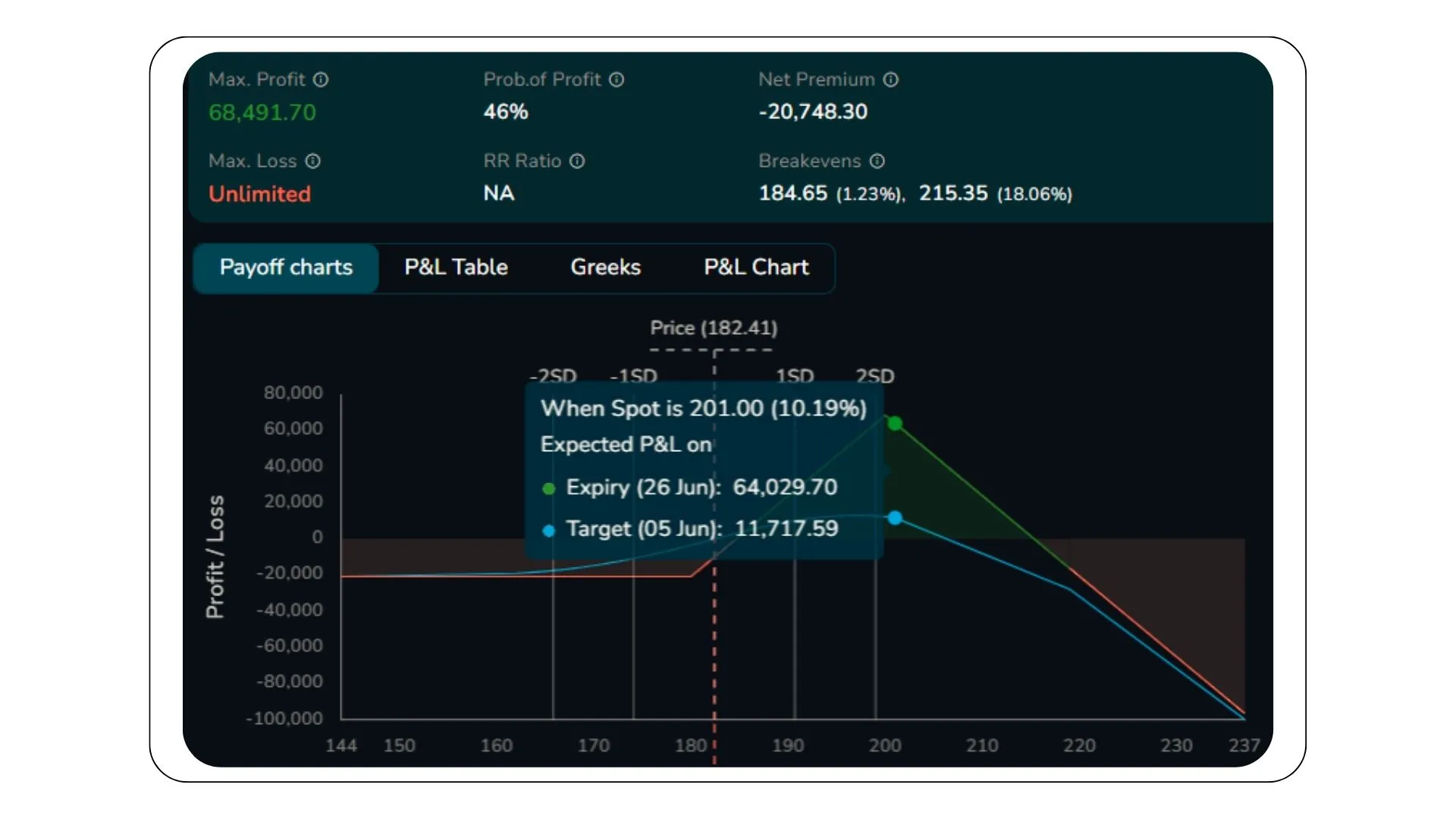Open the Prob.of Profit info tooltip

tap(617, 79)
